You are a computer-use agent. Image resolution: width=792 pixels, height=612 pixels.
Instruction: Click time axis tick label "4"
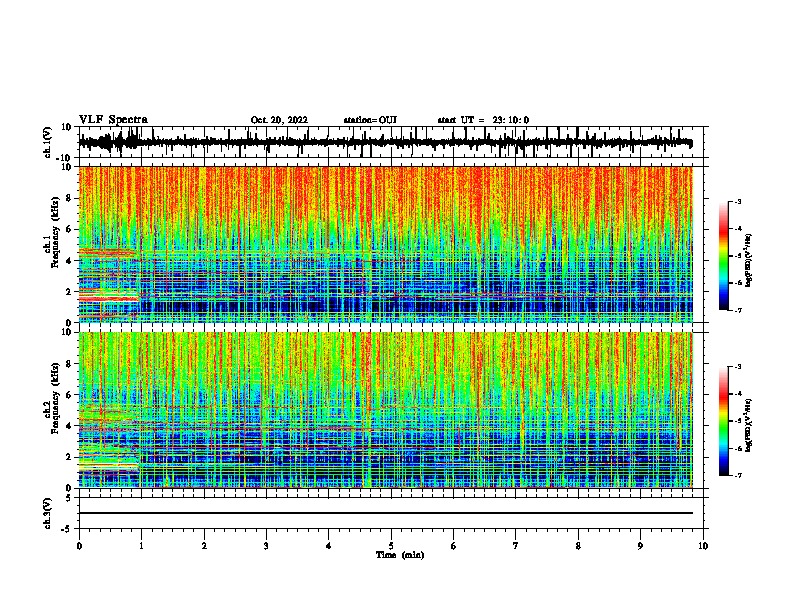coord(329,546)
